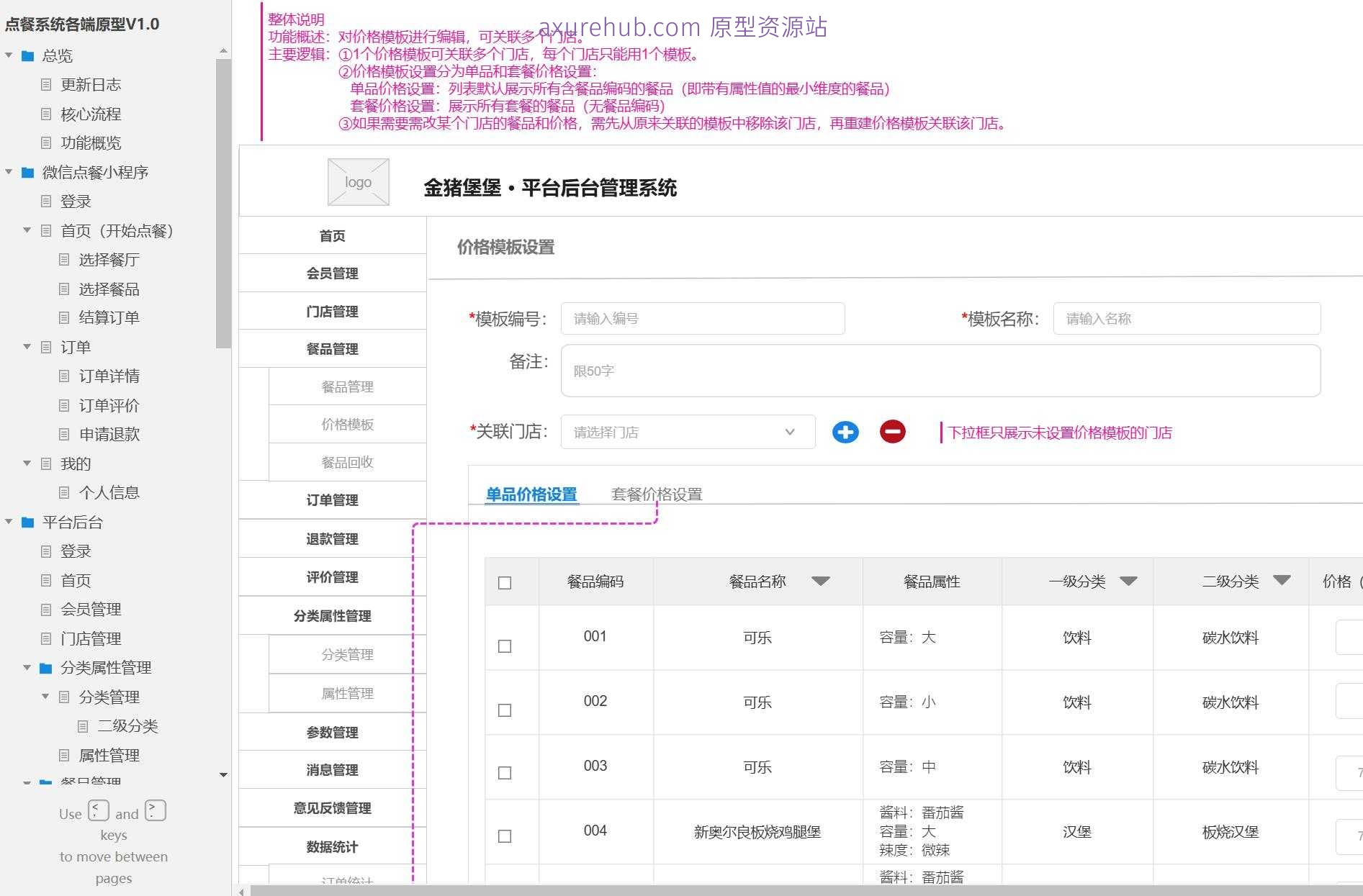Collapse the 首页（开始点餐） tree node
The height and width of the screenshot is (896, 1363).
coord(27,230)
